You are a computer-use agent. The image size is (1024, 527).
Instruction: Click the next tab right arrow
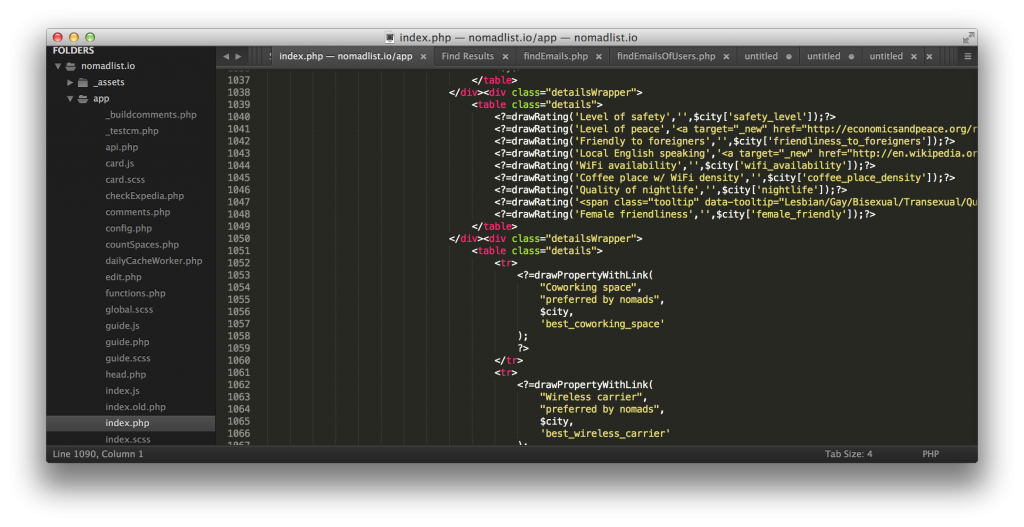(238, 57)
